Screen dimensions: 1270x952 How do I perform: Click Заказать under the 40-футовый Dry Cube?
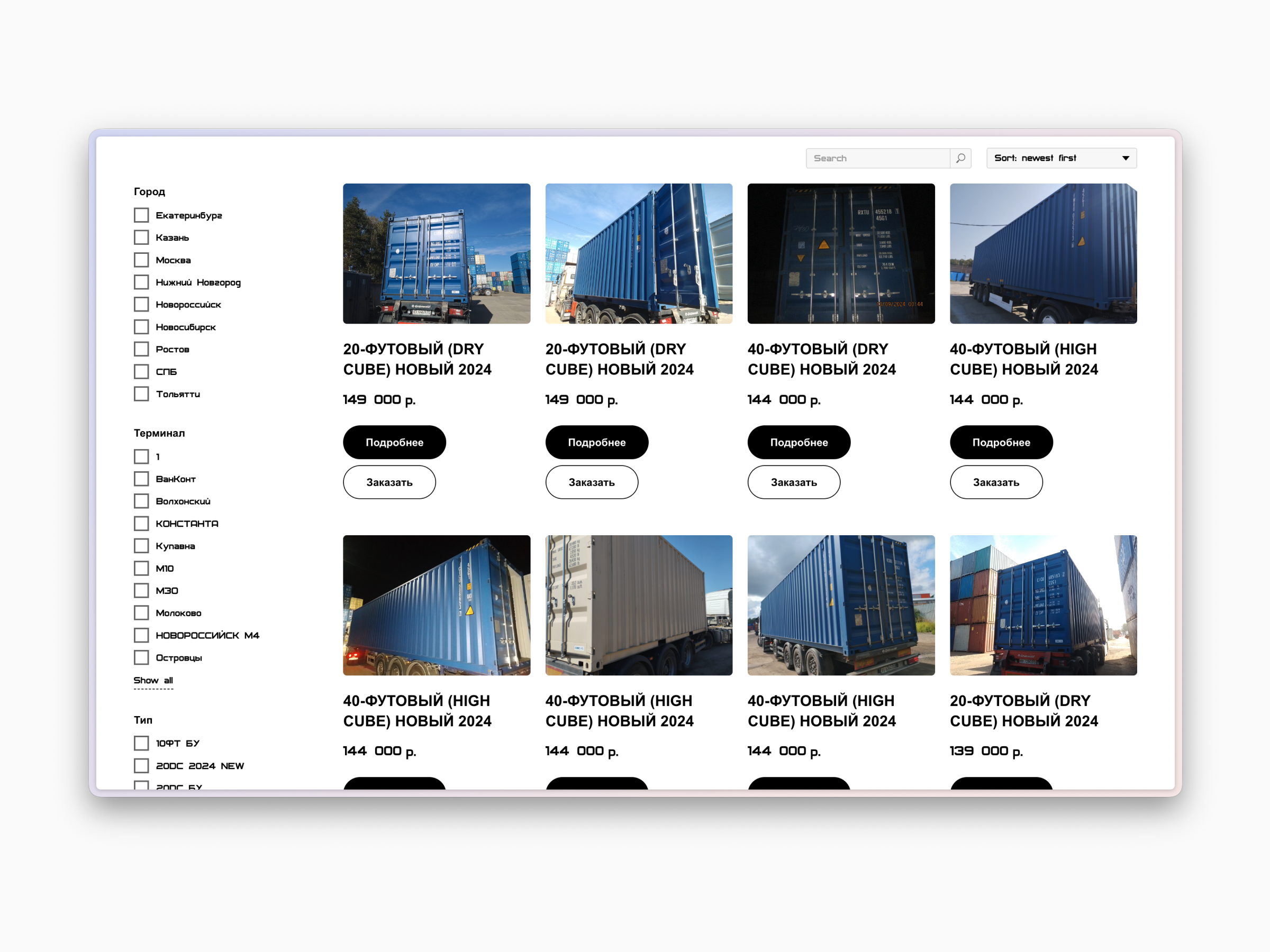coord(793,482)
